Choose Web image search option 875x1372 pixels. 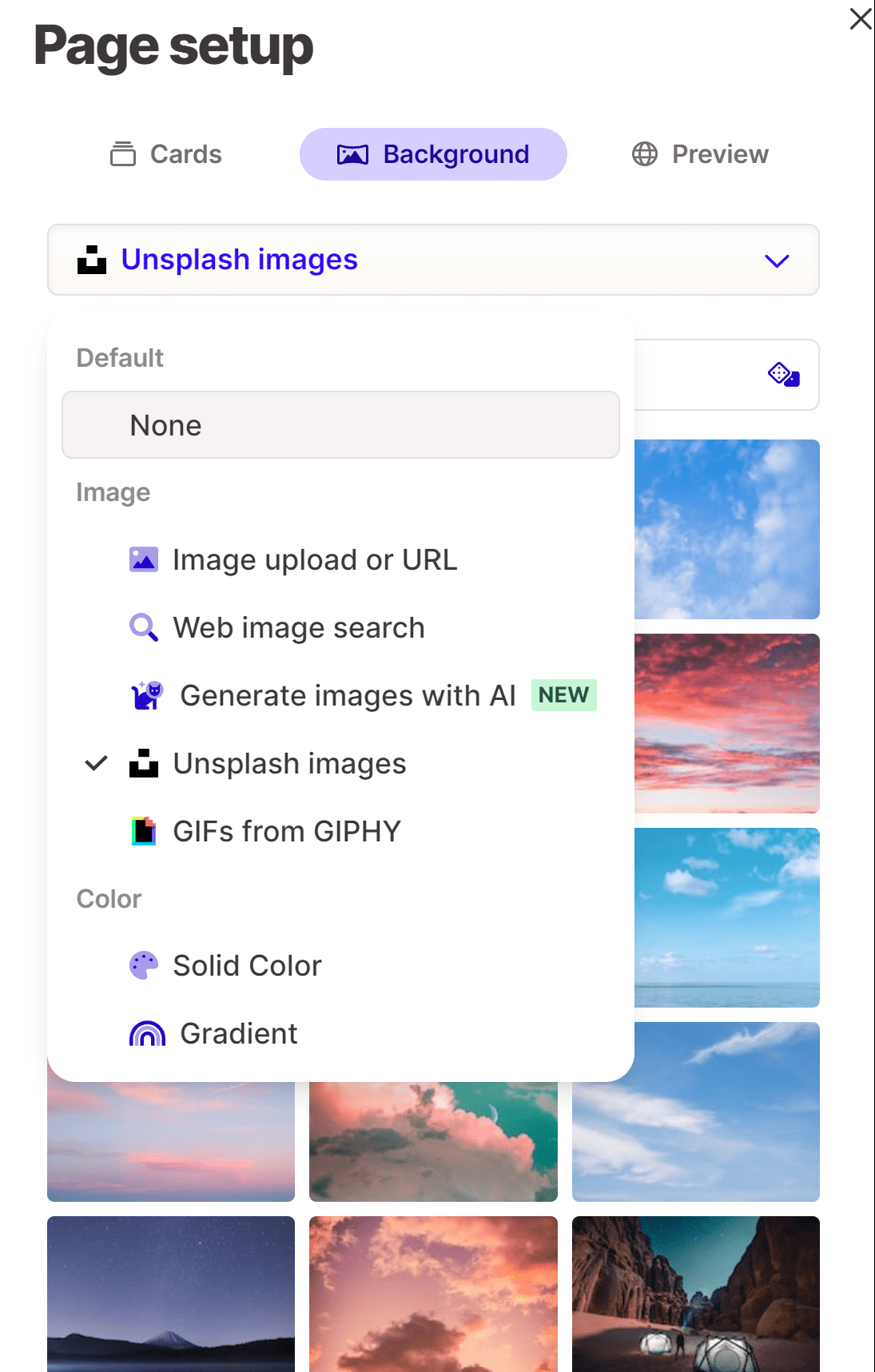point(340,628)
